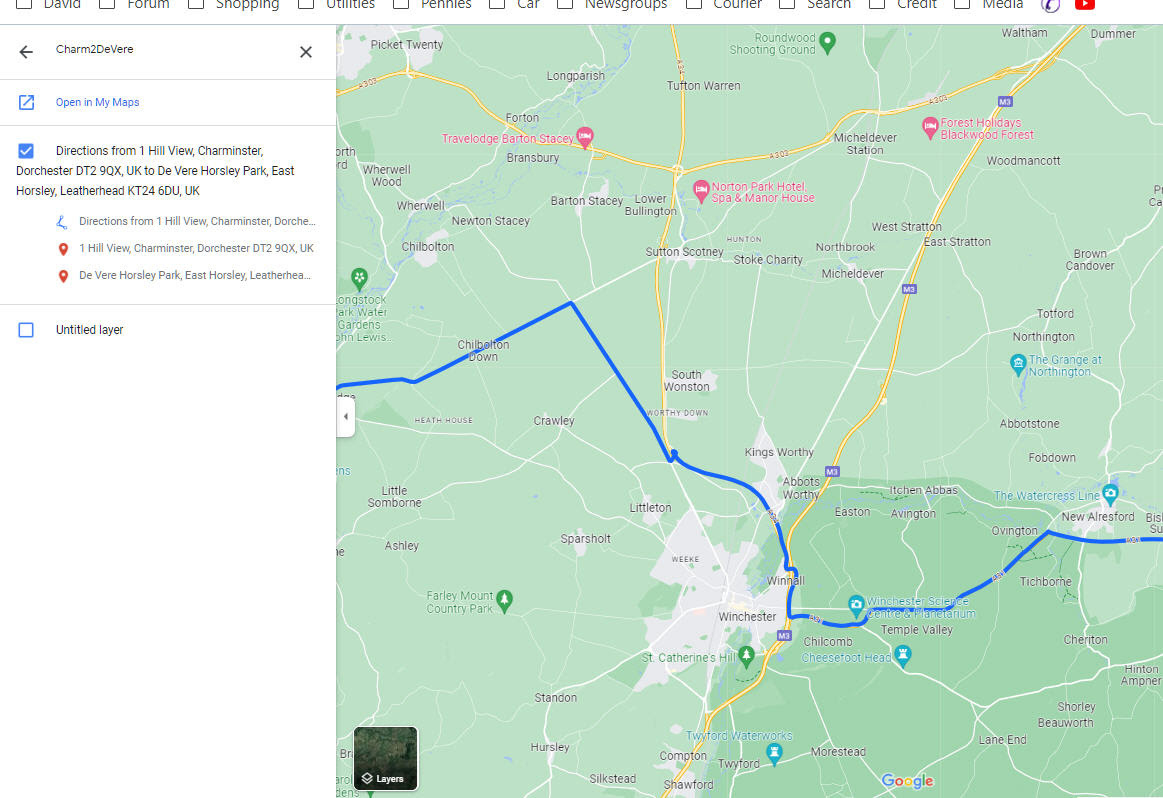Open the Winchester Science Centre map marker
Viewport: 1163px width, 798px height.
point(856,604)
